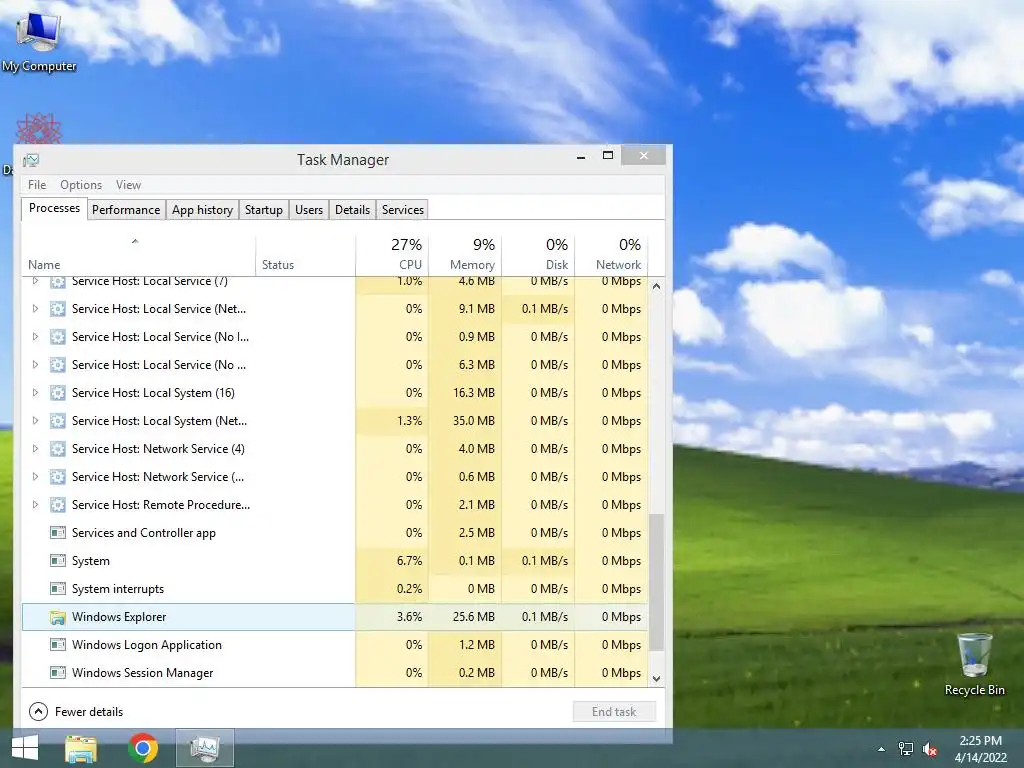The width and height of the screenshot is (1024, 768).
Task: Select the My Computer desktop icon
Action: pos(39,40)
